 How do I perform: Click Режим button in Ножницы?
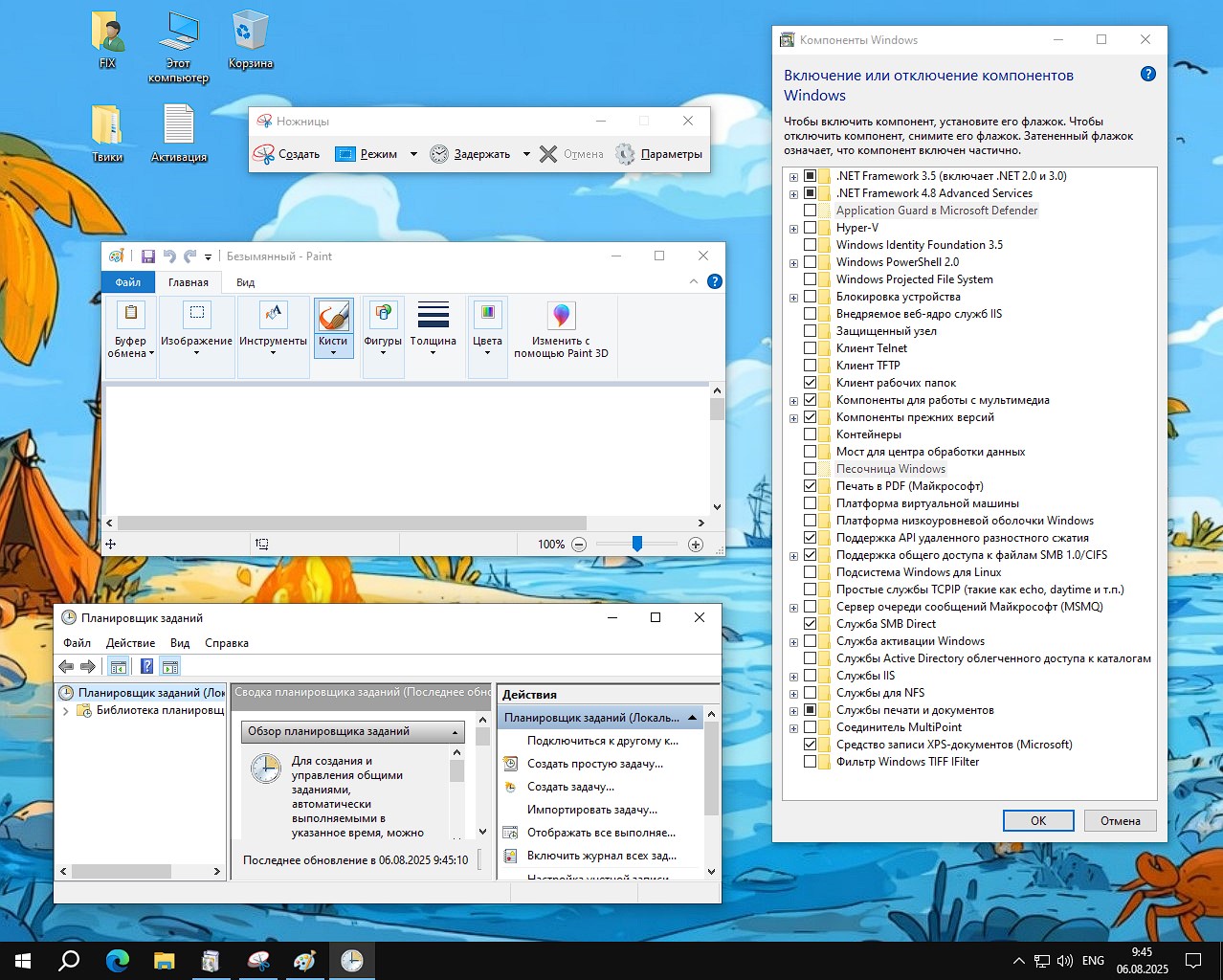(367, 154)
